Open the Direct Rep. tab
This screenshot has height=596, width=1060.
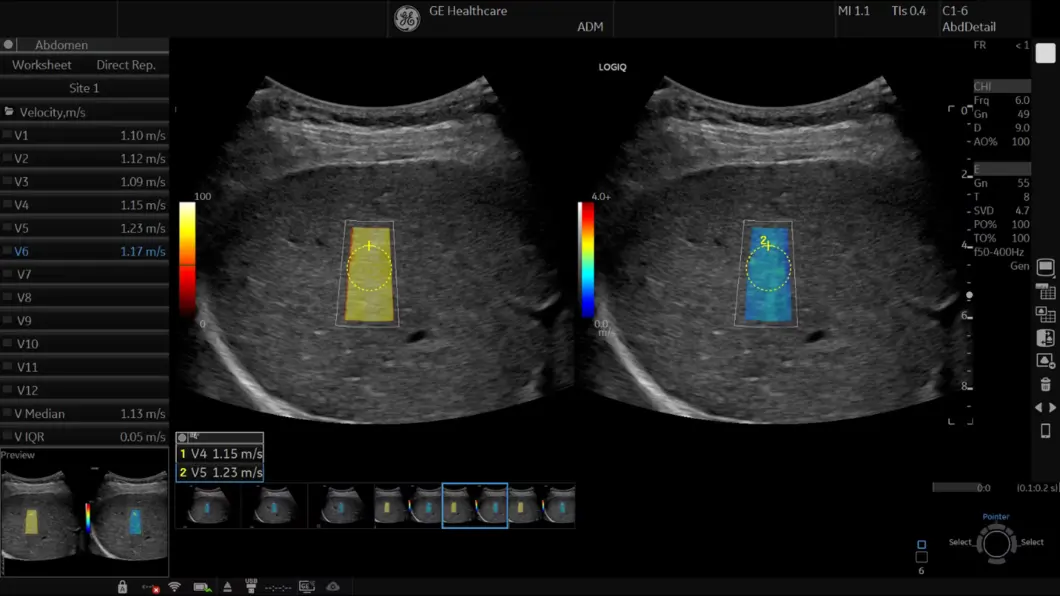click(126, 65)
